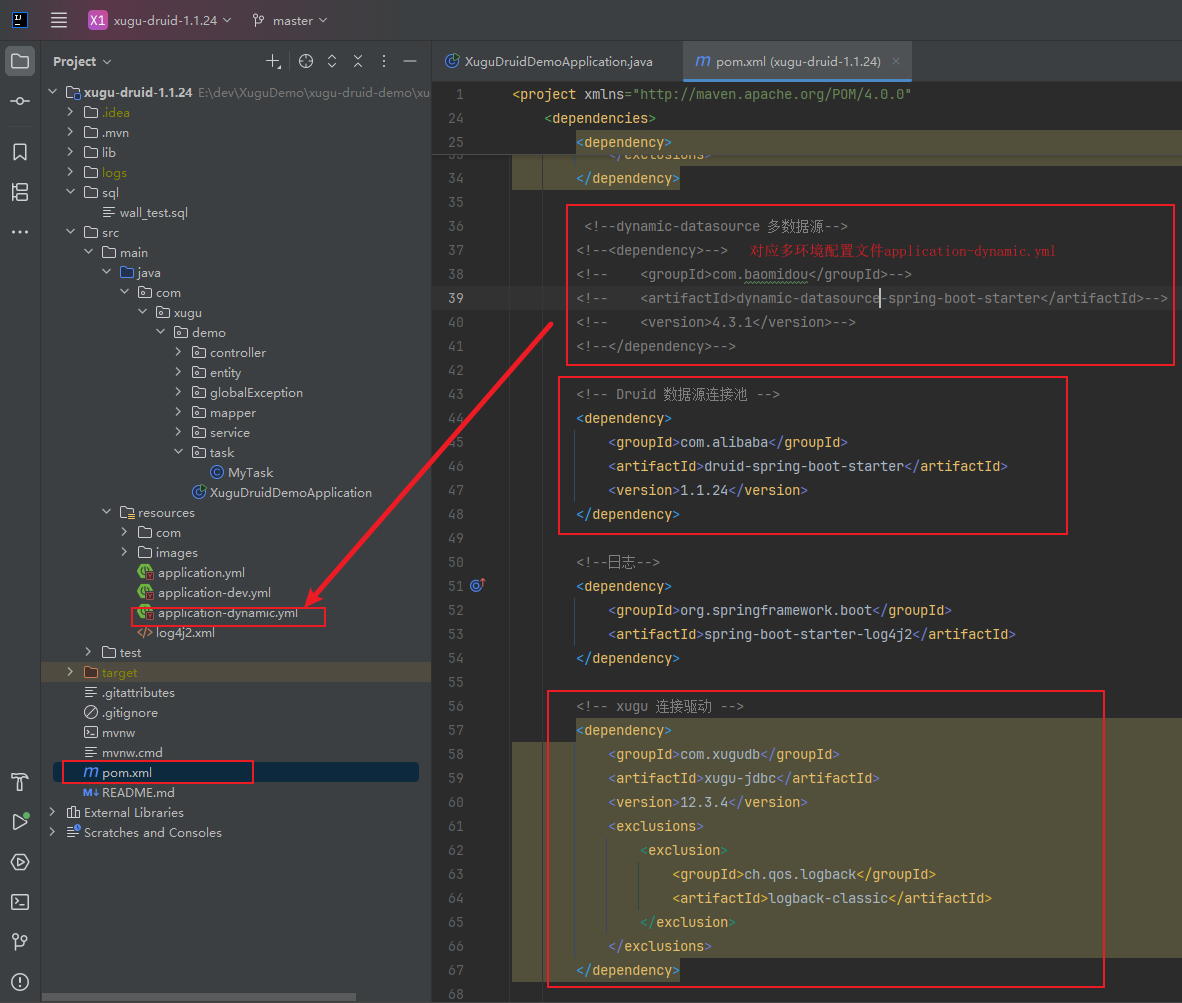Open the Build hammer tool window
This screenshot has height=1003, width=1182.
click(20, 781)
